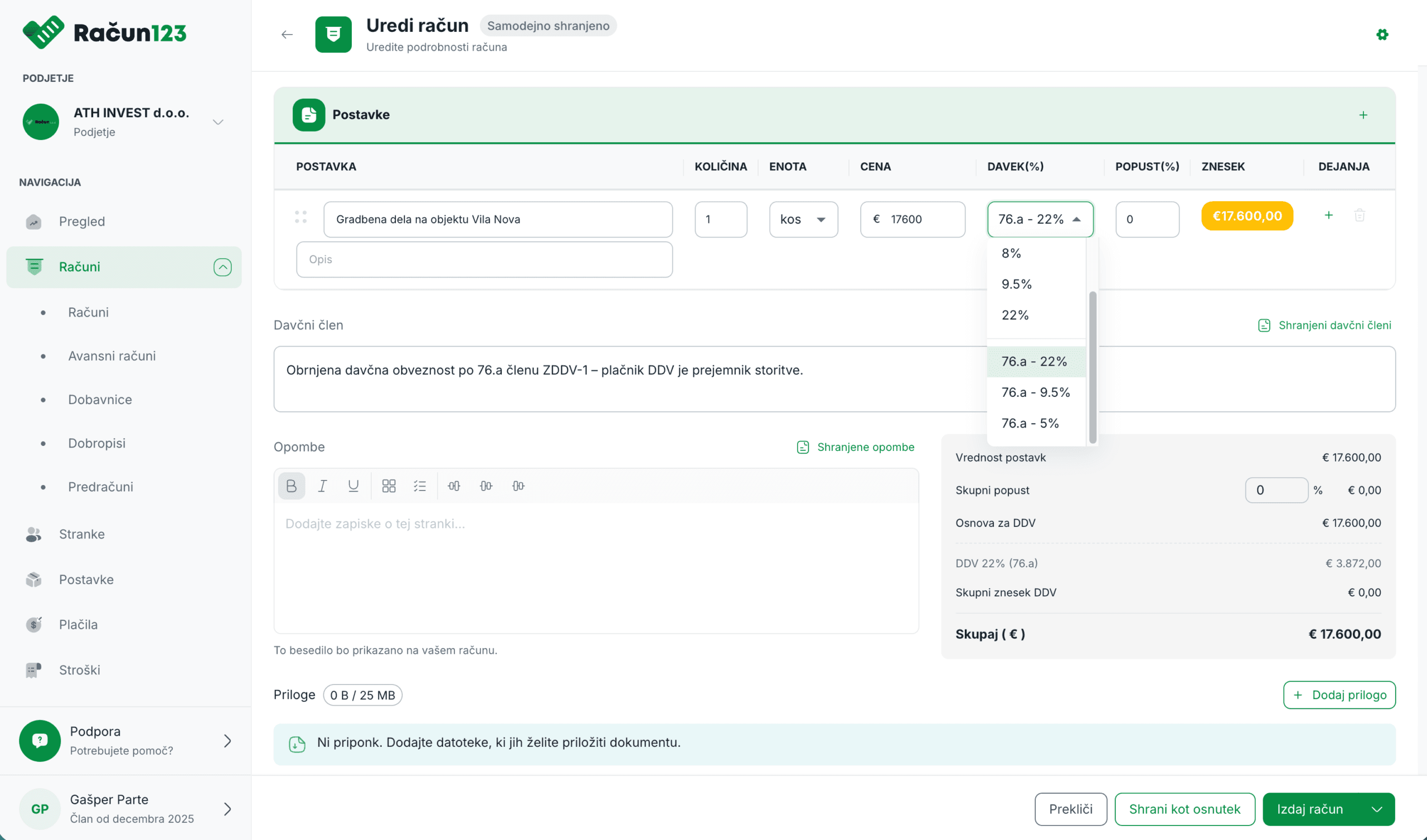Toggle bold formatting in the notes editor

(291, 486)
